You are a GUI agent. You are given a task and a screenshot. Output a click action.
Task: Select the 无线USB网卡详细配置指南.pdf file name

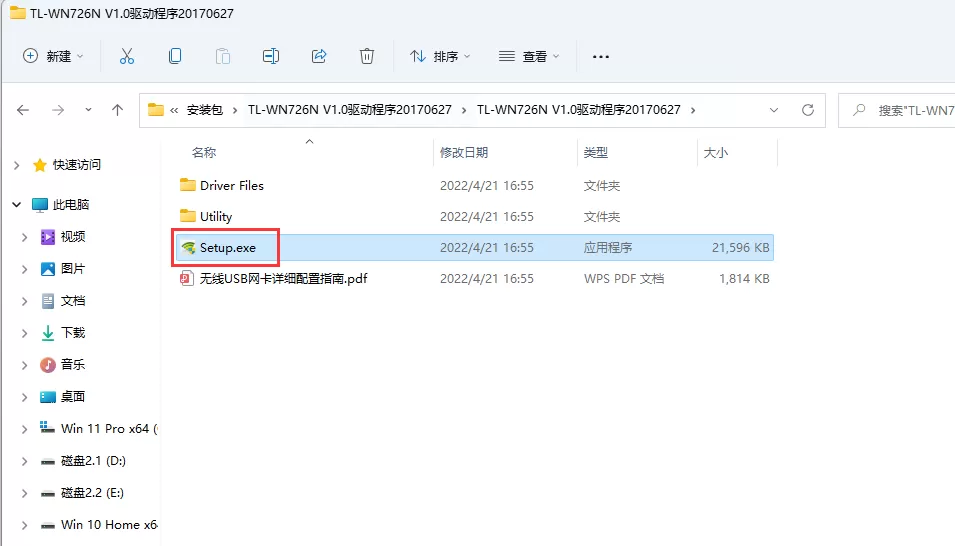[284, 279]
